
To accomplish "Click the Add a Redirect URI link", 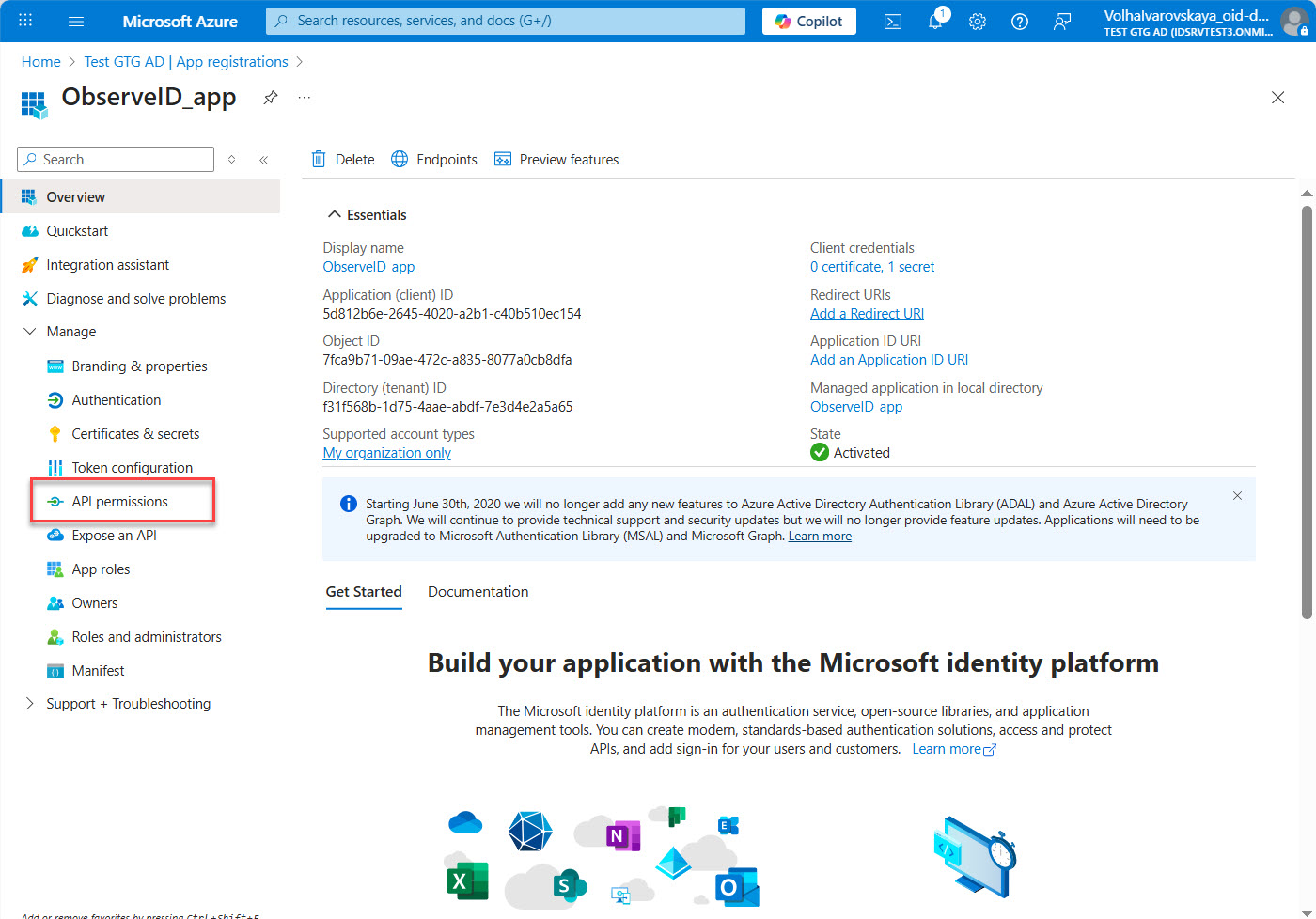I will 867,314.
